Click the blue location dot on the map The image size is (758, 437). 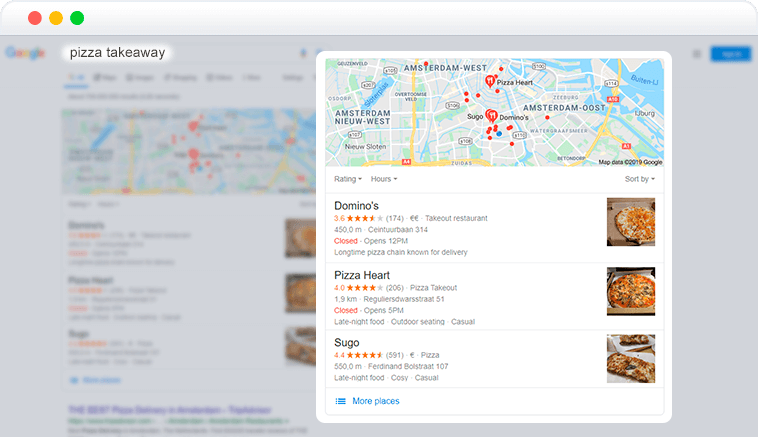pos(499,133)
